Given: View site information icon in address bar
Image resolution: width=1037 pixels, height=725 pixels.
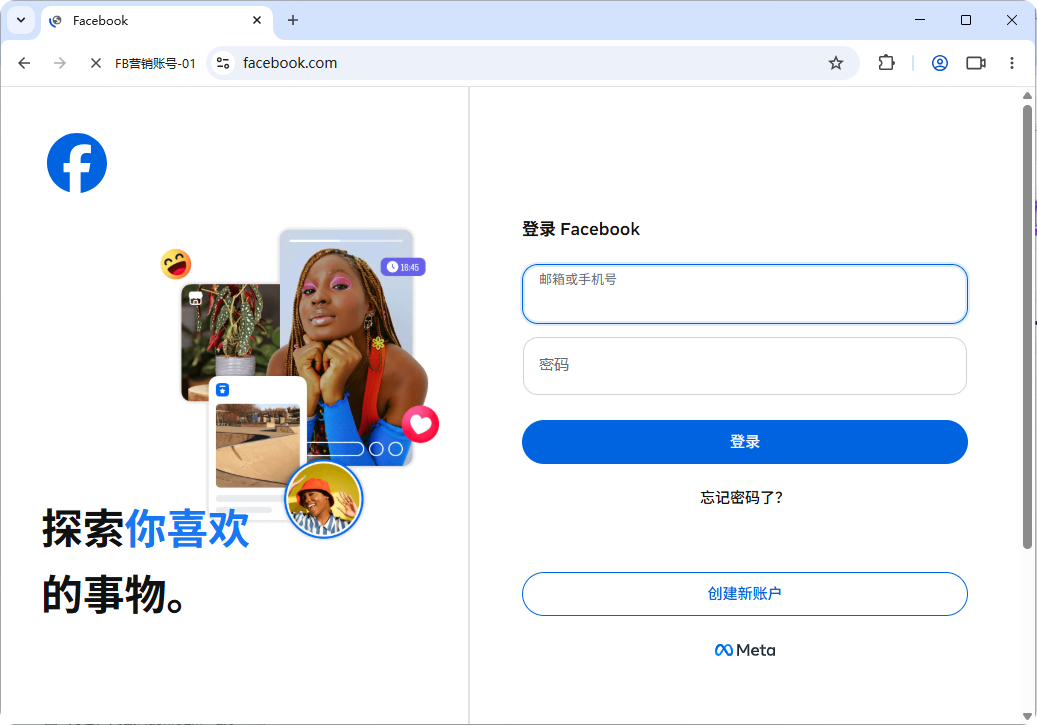Looking at the screenshot, I should tap(224, 63).
